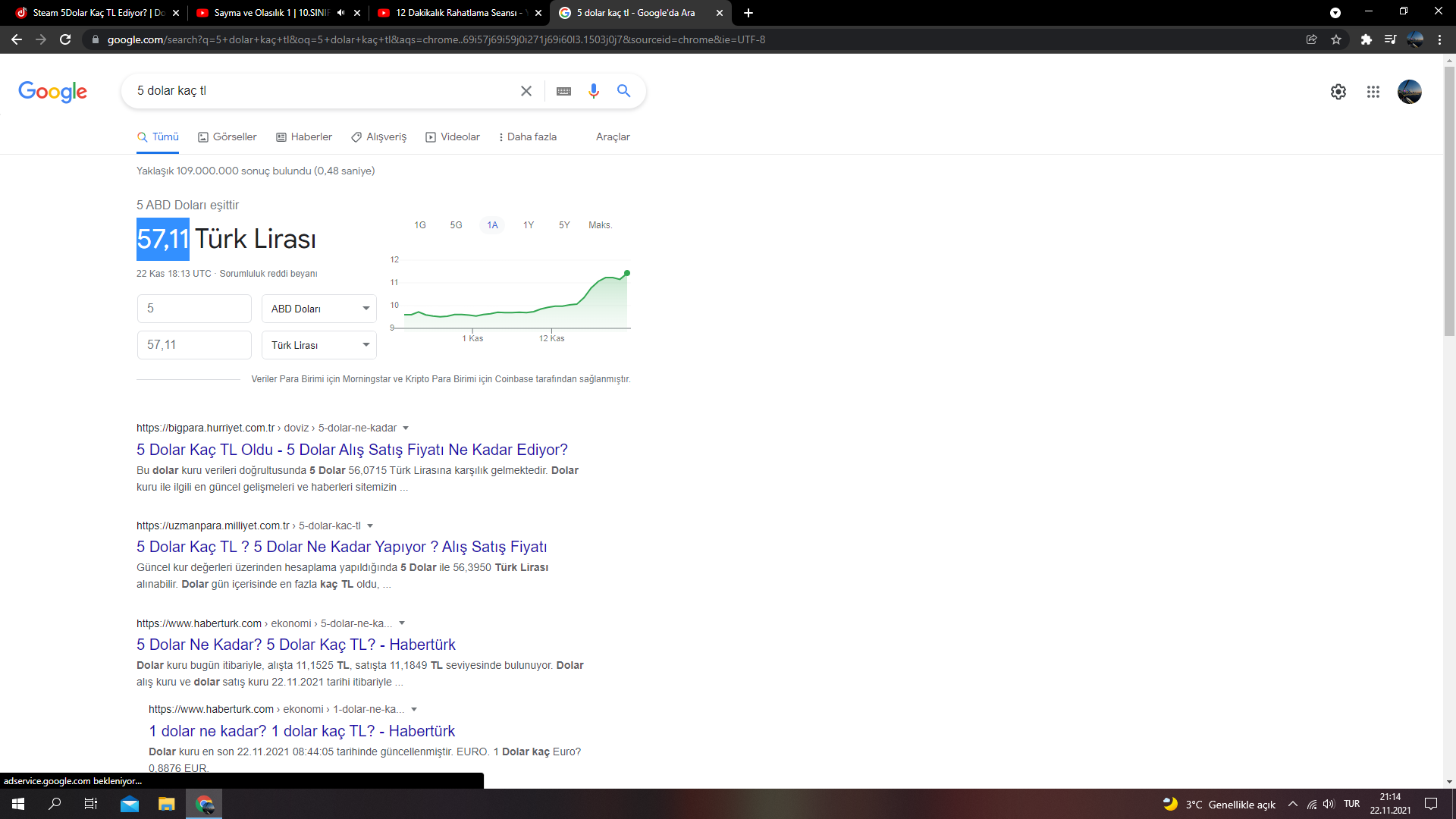Open on-screen keyboard input tool
This screenshot has height=819, width=1456.
pyautogui.click(x=563, y=91)
